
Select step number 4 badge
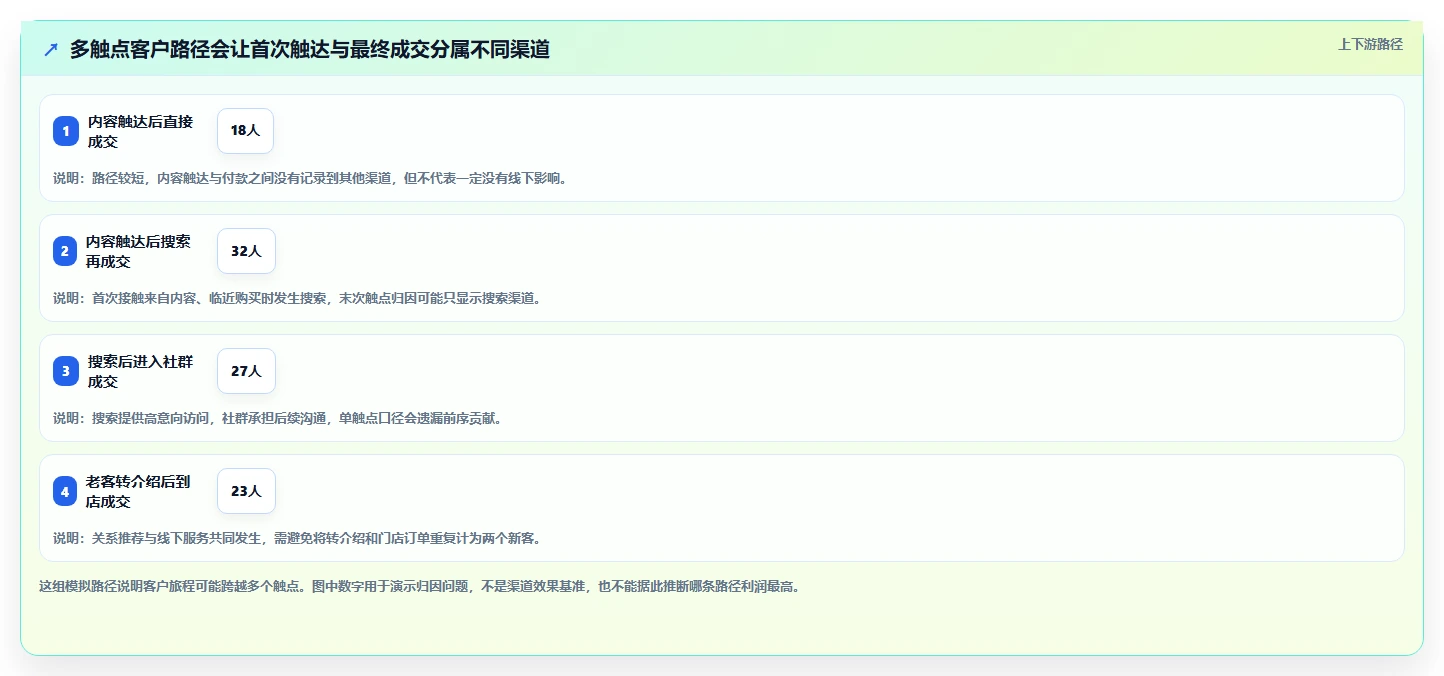tap(65, 491)
